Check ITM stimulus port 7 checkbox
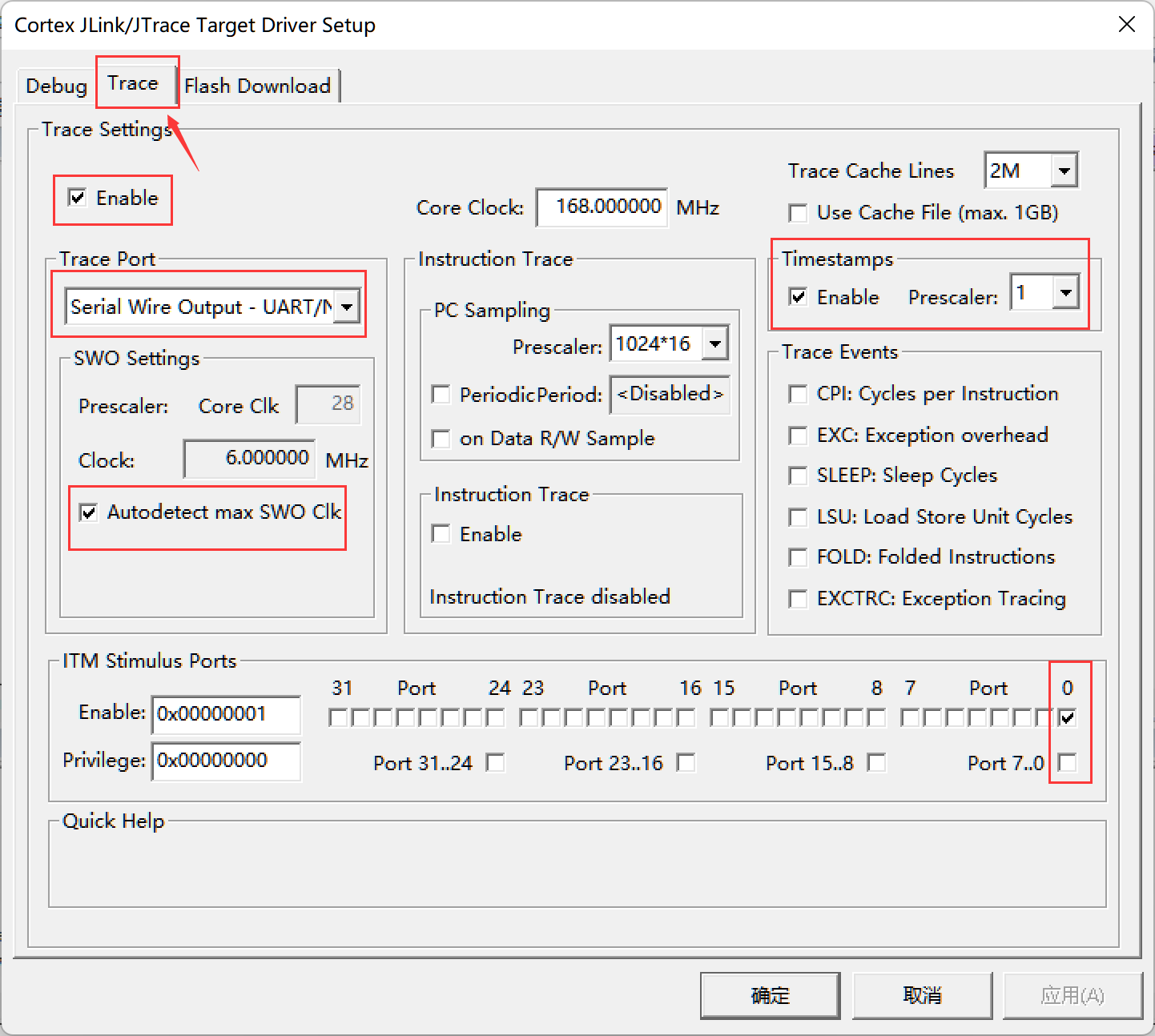This screenshot has height=1036, width=1155. (910, 717)
